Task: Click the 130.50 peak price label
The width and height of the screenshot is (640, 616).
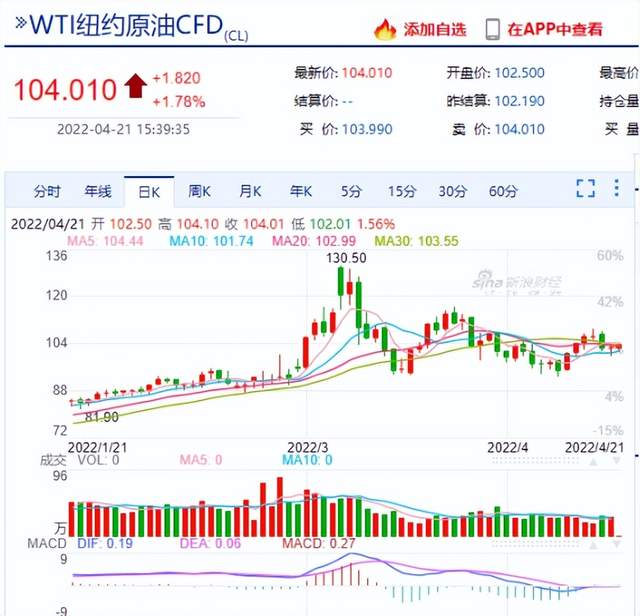Action: pos(346,258)
